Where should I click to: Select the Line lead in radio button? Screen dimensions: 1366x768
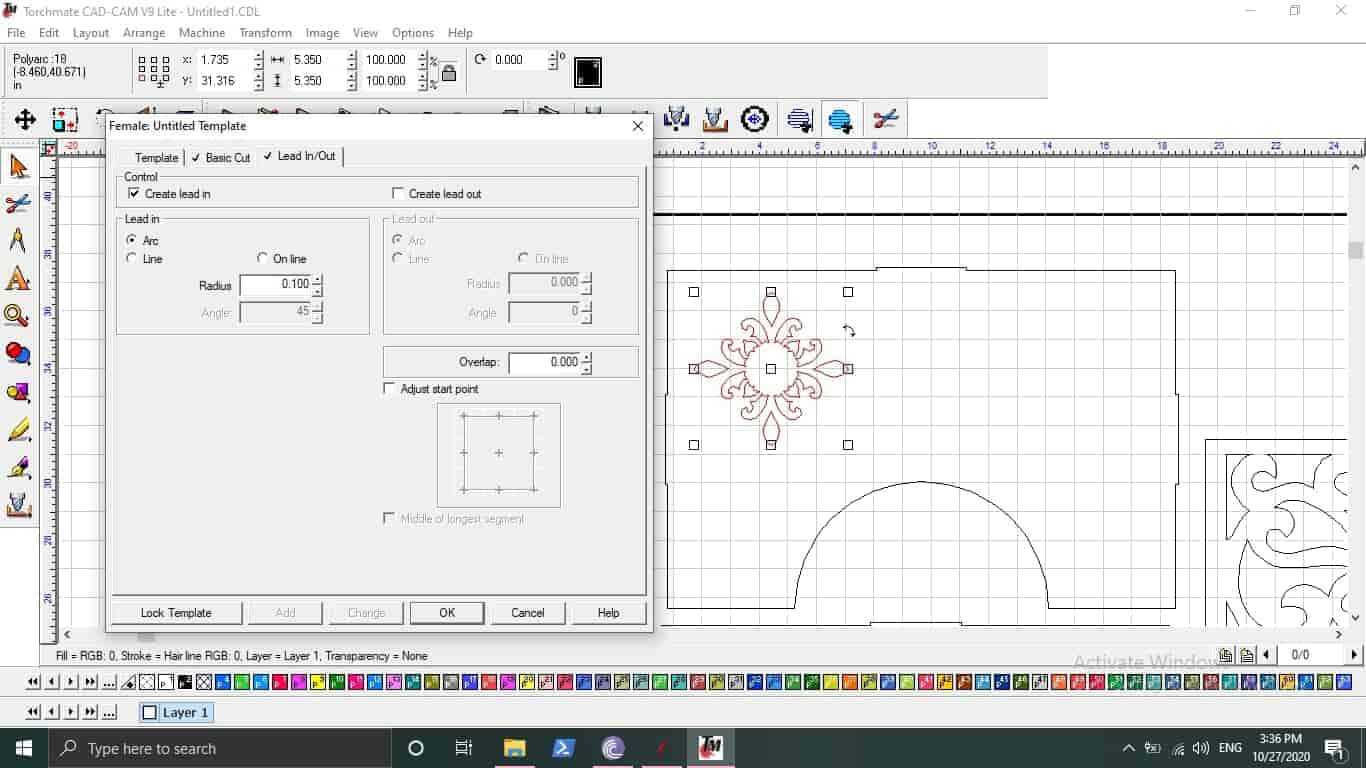pyautogui.click(x=132, y=259)
